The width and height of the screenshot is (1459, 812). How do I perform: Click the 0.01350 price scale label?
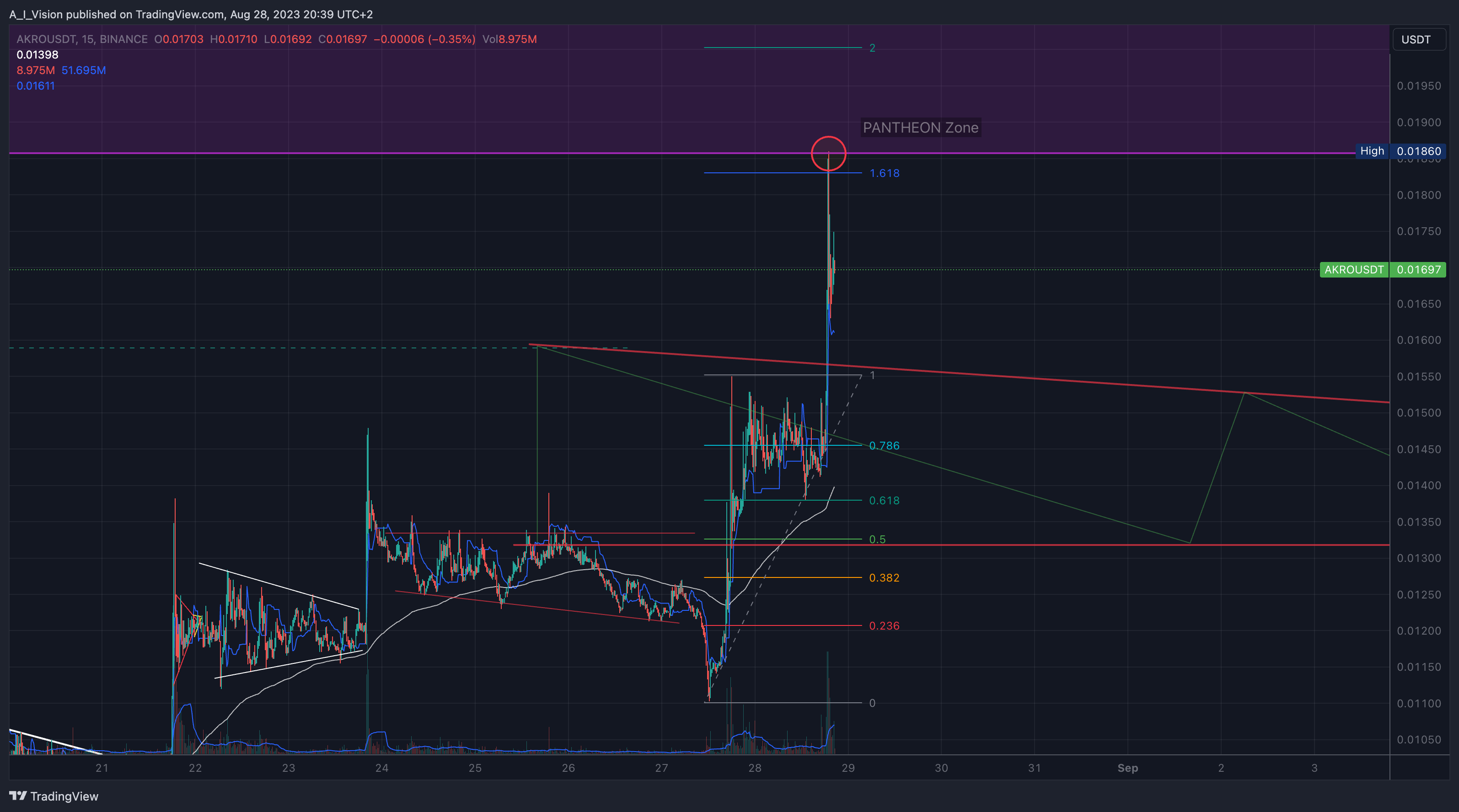click(x=1419, y=522)
